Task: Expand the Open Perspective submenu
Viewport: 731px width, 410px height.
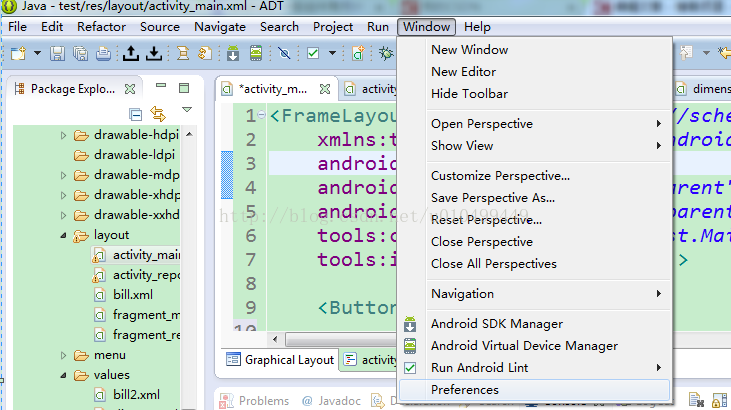Action: pos(535,124)
